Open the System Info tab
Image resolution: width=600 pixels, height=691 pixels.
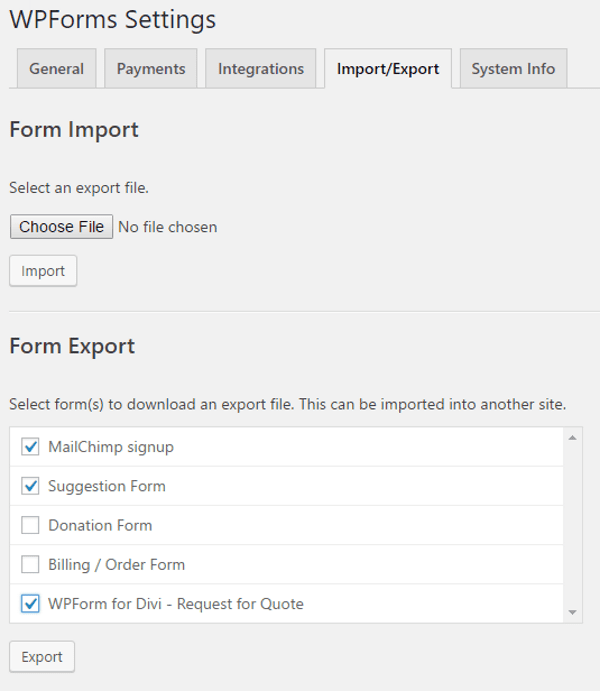click(x=513, y=69)
